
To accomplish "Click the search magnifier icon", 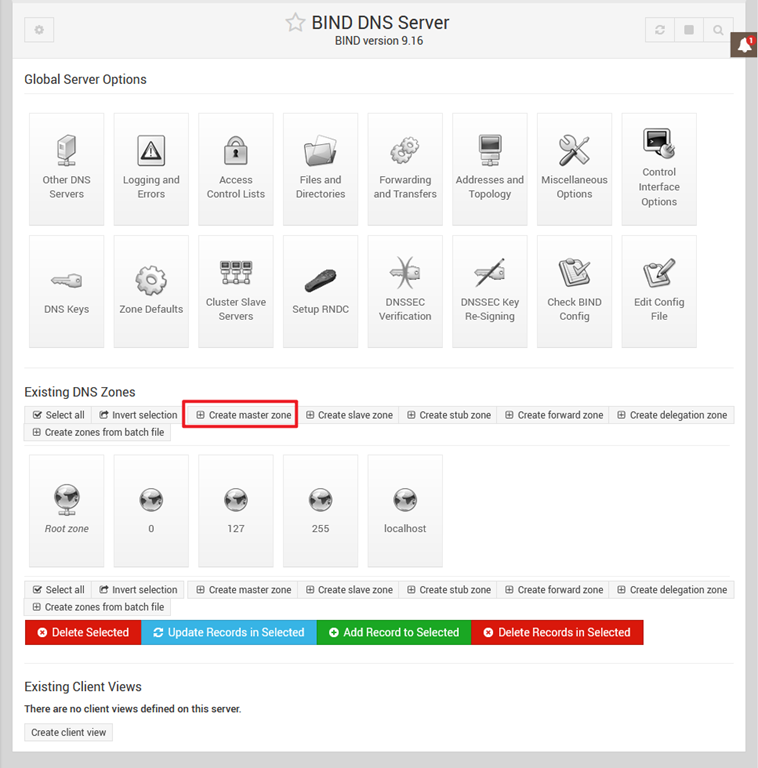I will [x=718, y=30].
